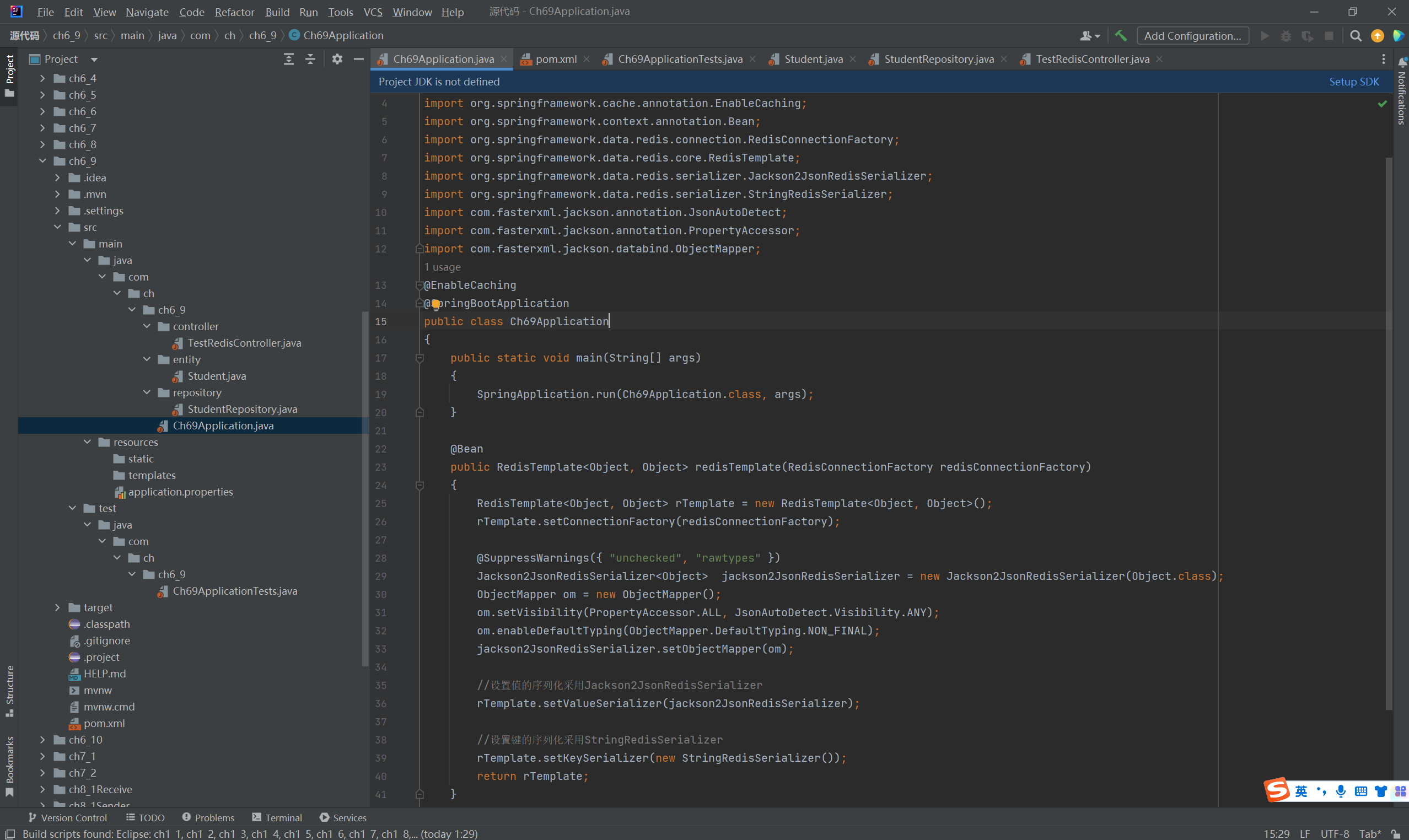Open the Project view dropdown
The height and width of the screenshot is (840, 1409).
click(94, 59)
